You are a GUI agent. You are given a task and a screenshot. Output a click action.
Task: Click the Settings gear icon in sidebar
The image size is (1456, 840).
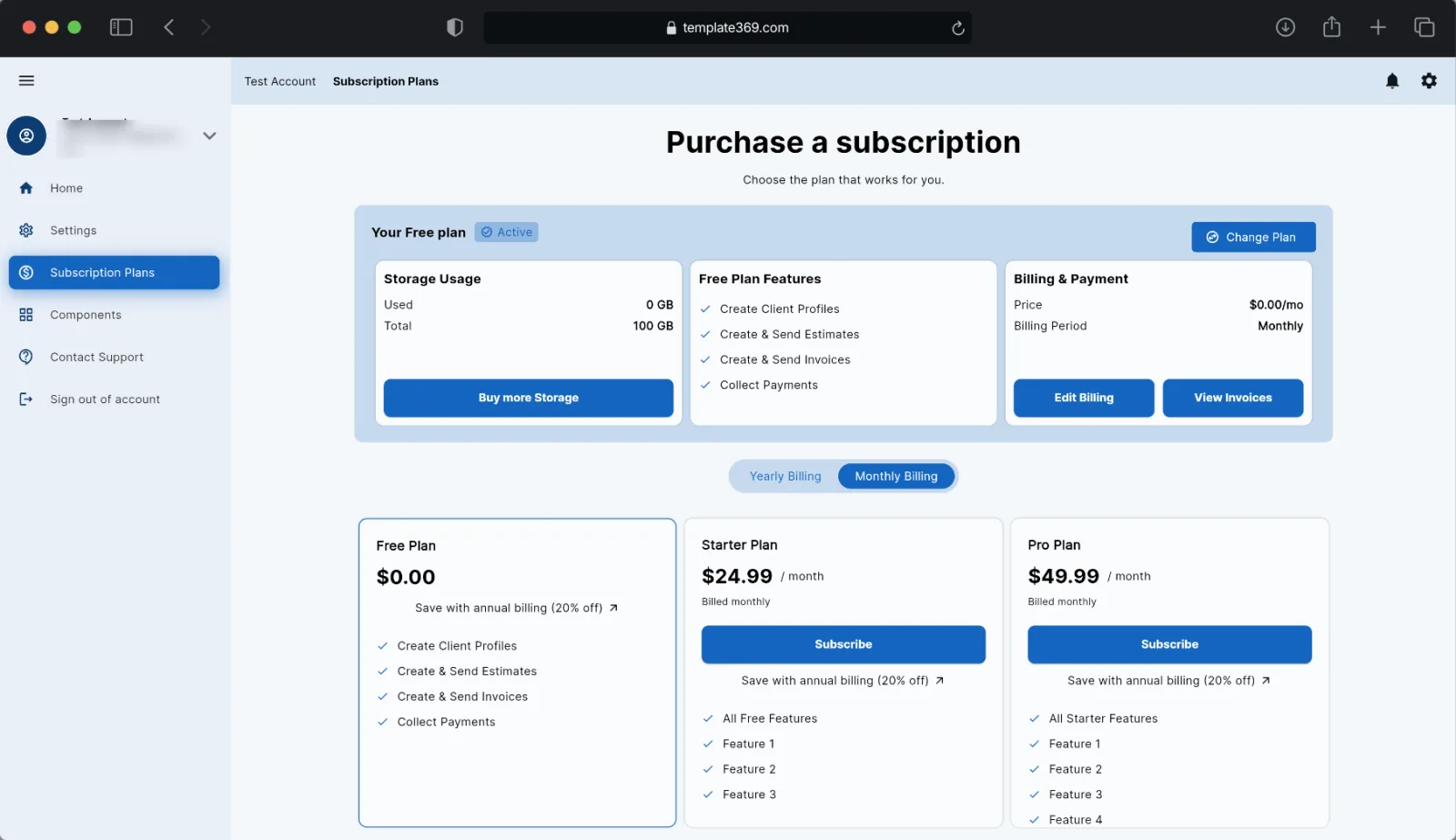pyautogui.click(x=26, y=230)
